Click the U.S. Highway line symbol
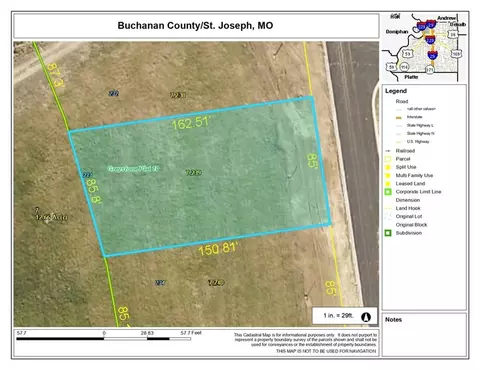The height and width of the screenshot is (370, 480). tap(399, 142)
